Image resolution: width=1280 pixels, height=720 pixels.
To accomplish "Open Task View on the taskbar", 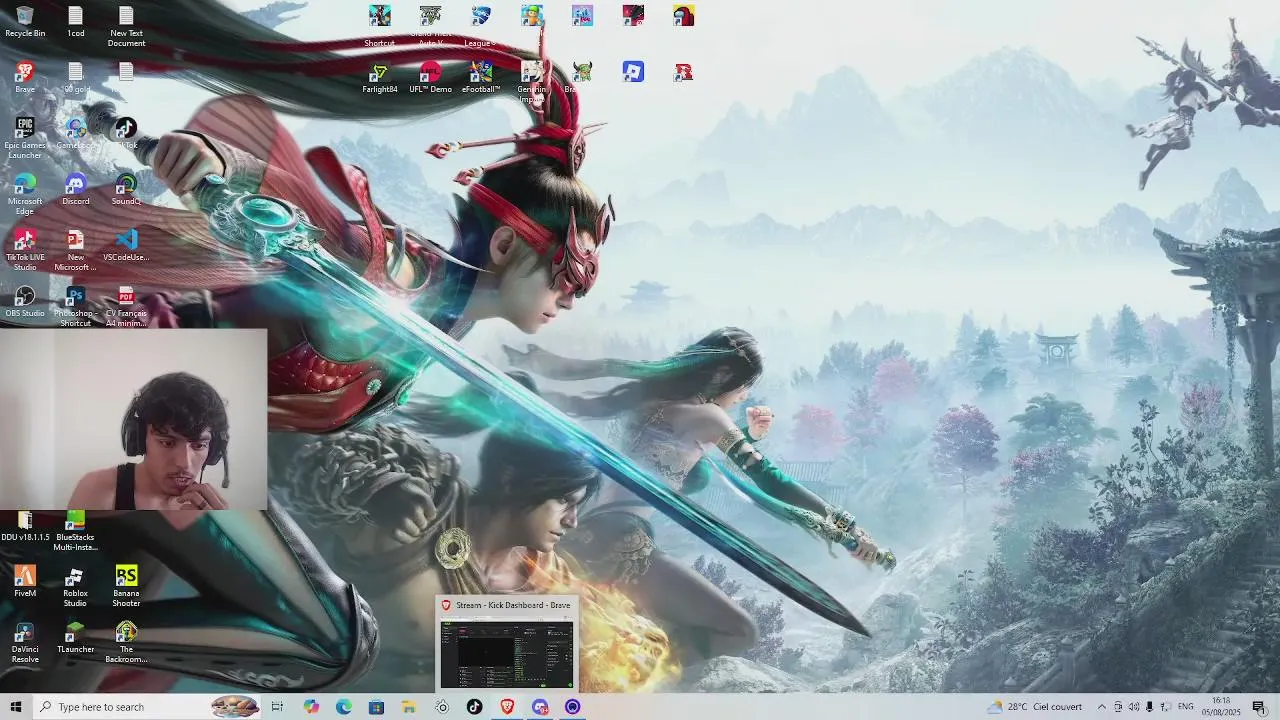I will (x=277, y=707).
